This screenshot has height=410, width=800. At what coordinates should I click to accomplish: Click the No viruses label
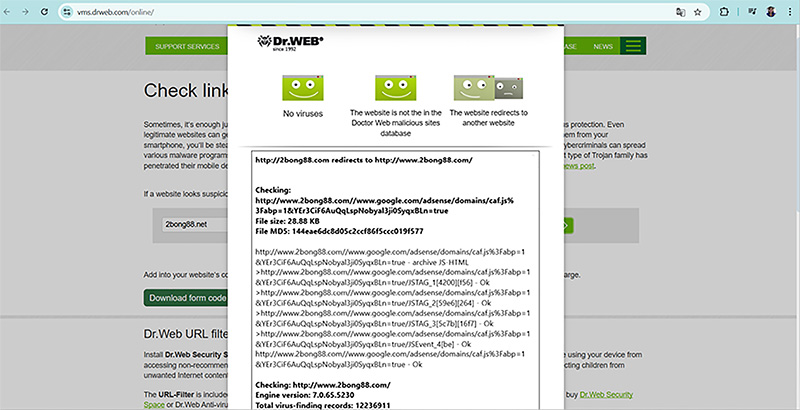pos(303,114)
